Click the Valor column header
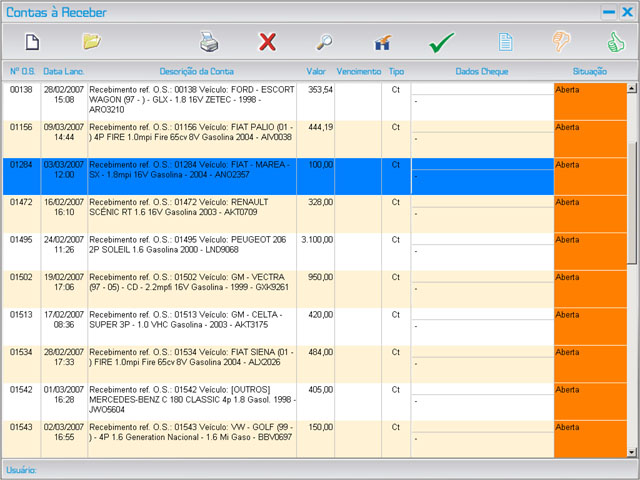 (316, 72)
